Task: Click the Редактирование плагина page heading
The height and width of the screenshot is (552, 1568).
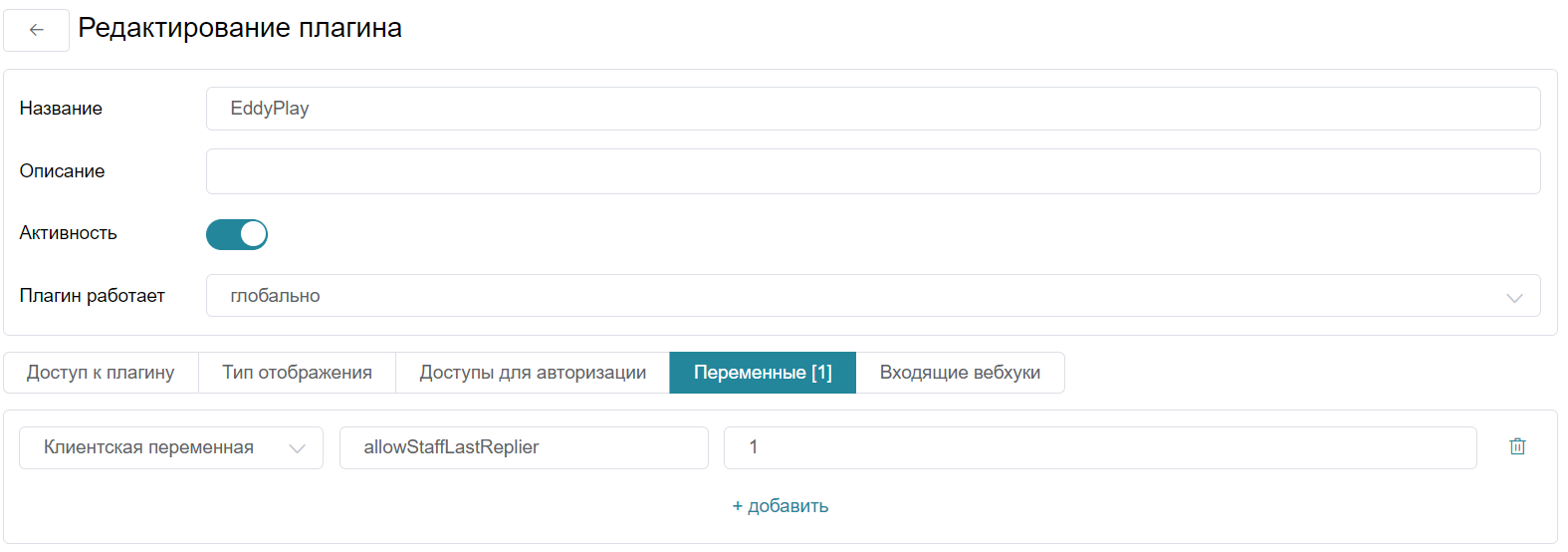Action: [x=240, y=28]
